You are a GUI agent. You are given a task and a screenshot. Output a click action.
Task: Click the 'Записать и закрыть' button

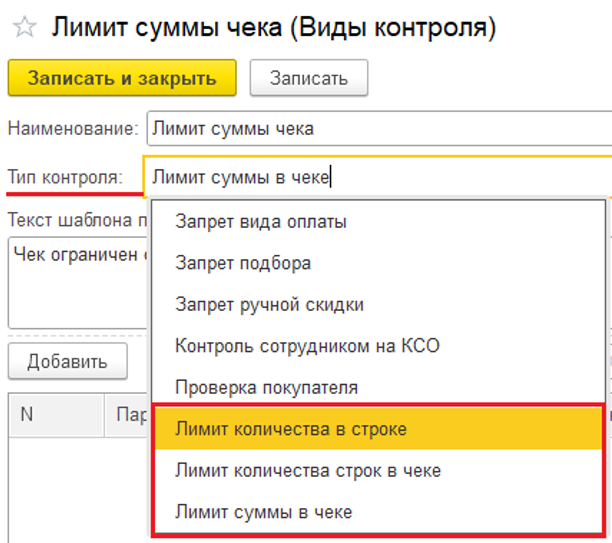coord(122,78)
